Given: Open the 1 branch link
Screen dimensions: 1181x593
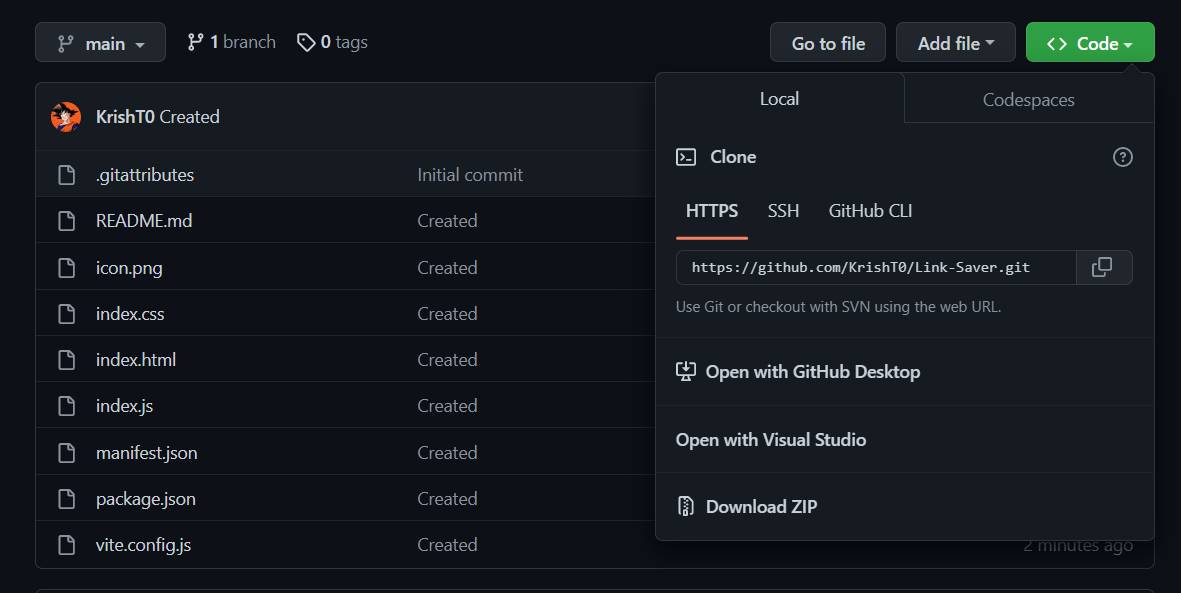Looking at the screenshot, I should pyautogui.click(x=231, y=42).
